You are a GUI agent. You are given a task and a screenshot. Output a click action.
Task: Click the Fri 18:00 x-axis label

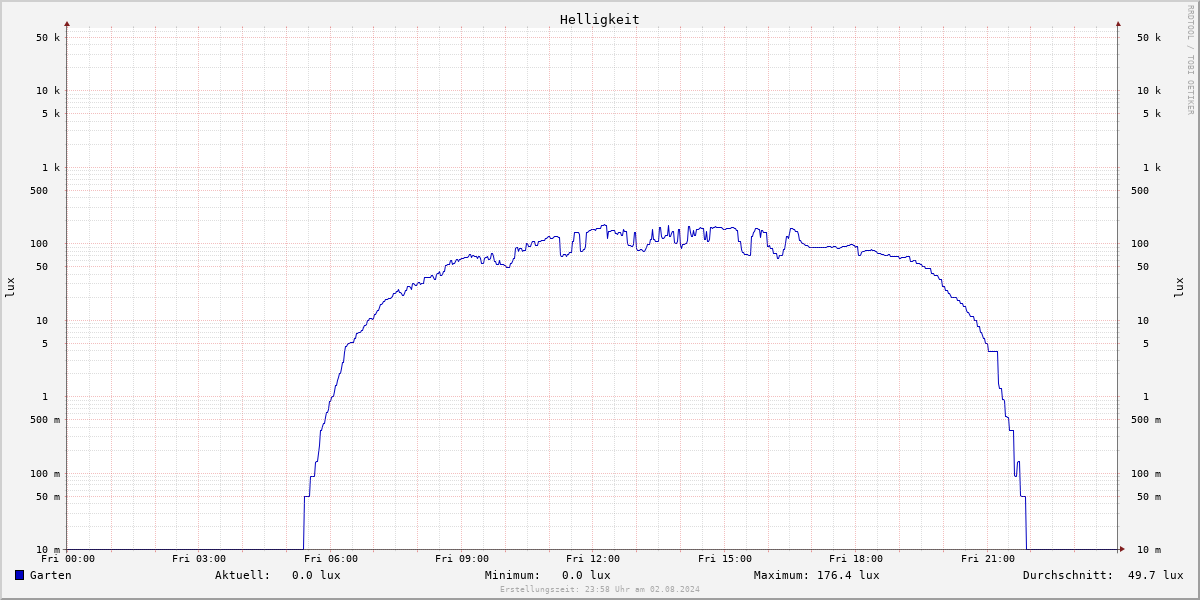pyautogui.click(x=856, y=559)
